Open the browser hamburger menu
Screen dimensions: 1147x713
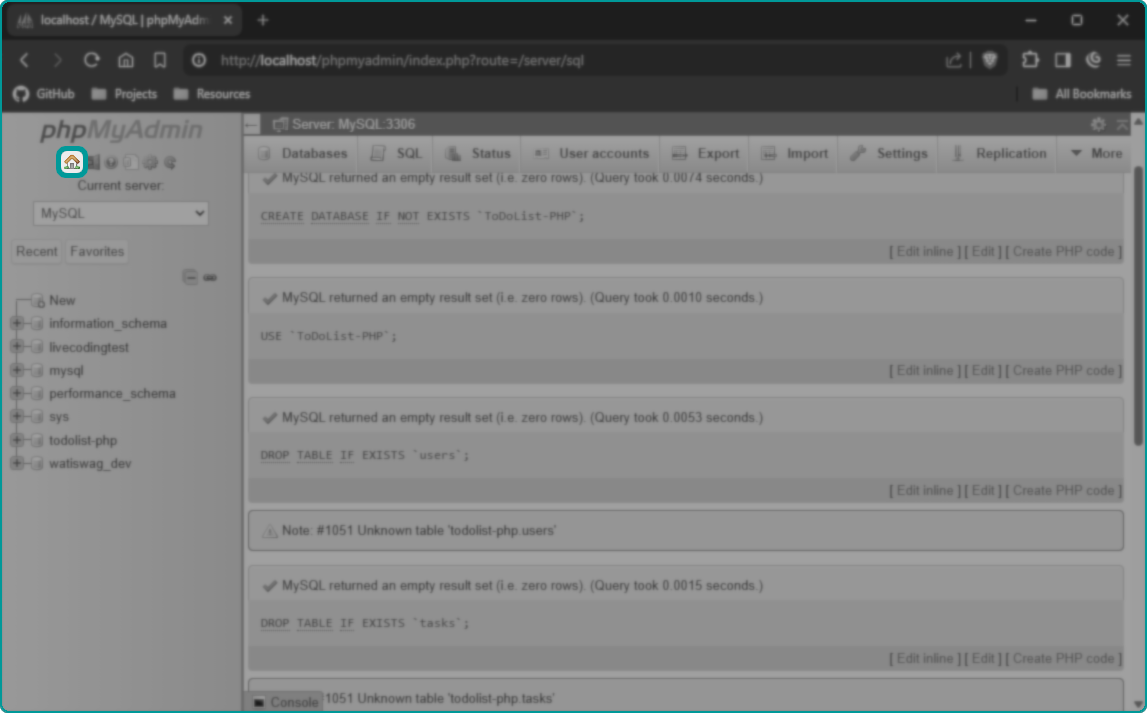tap(1124, 60)
